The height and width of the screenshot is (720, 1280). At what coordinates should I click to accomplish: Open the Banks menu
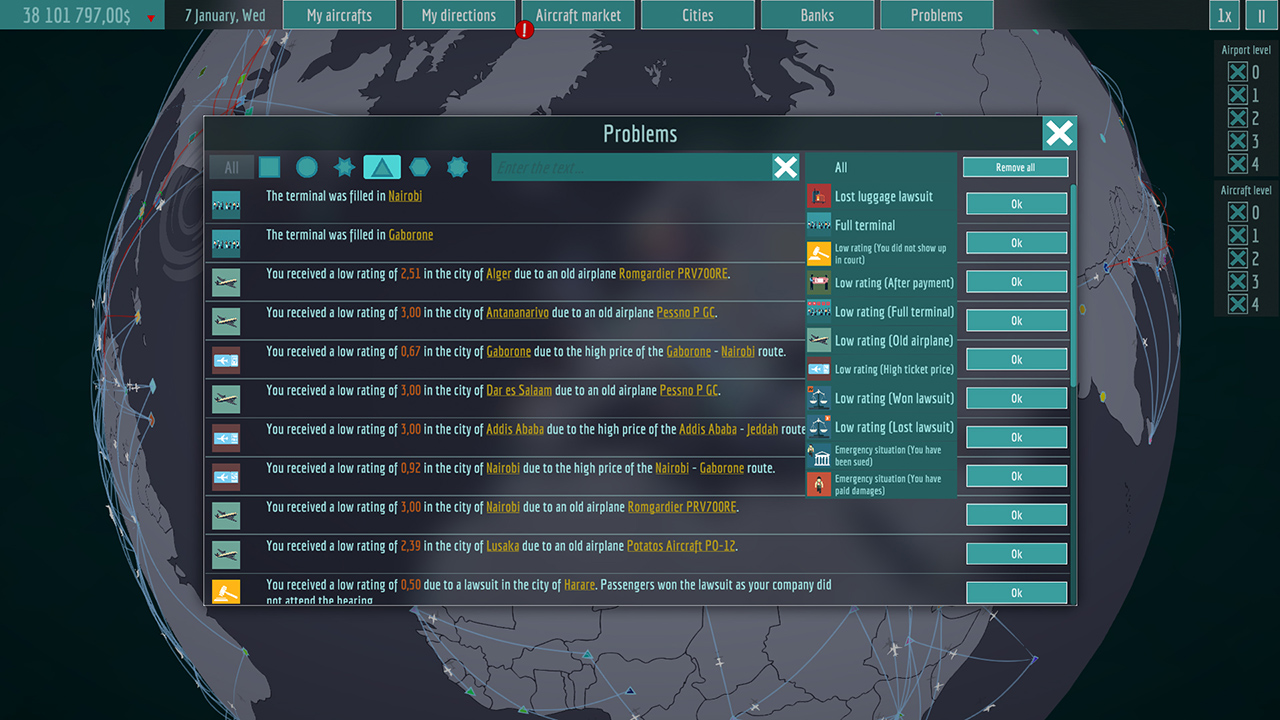pos(817,15)
